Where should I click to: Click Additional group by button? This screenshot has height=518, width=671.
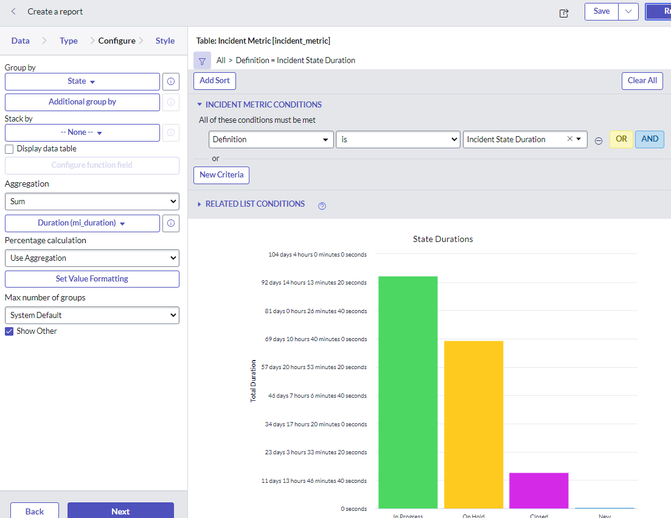click(82, 102)
